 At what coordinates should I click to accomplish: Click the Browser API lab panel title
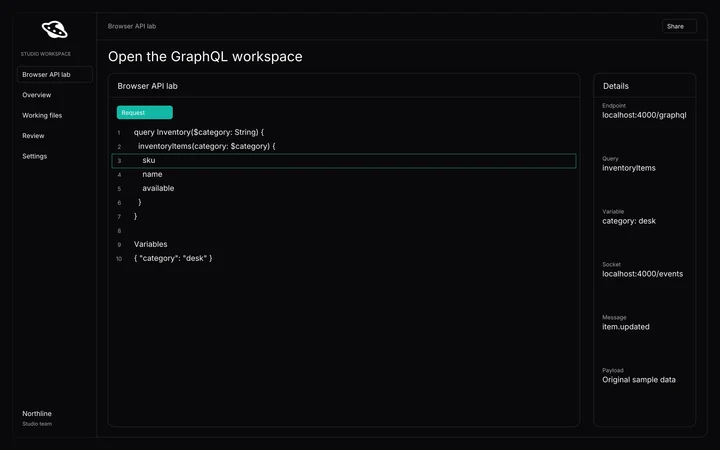pyautogui.click(x=147, y=86)
